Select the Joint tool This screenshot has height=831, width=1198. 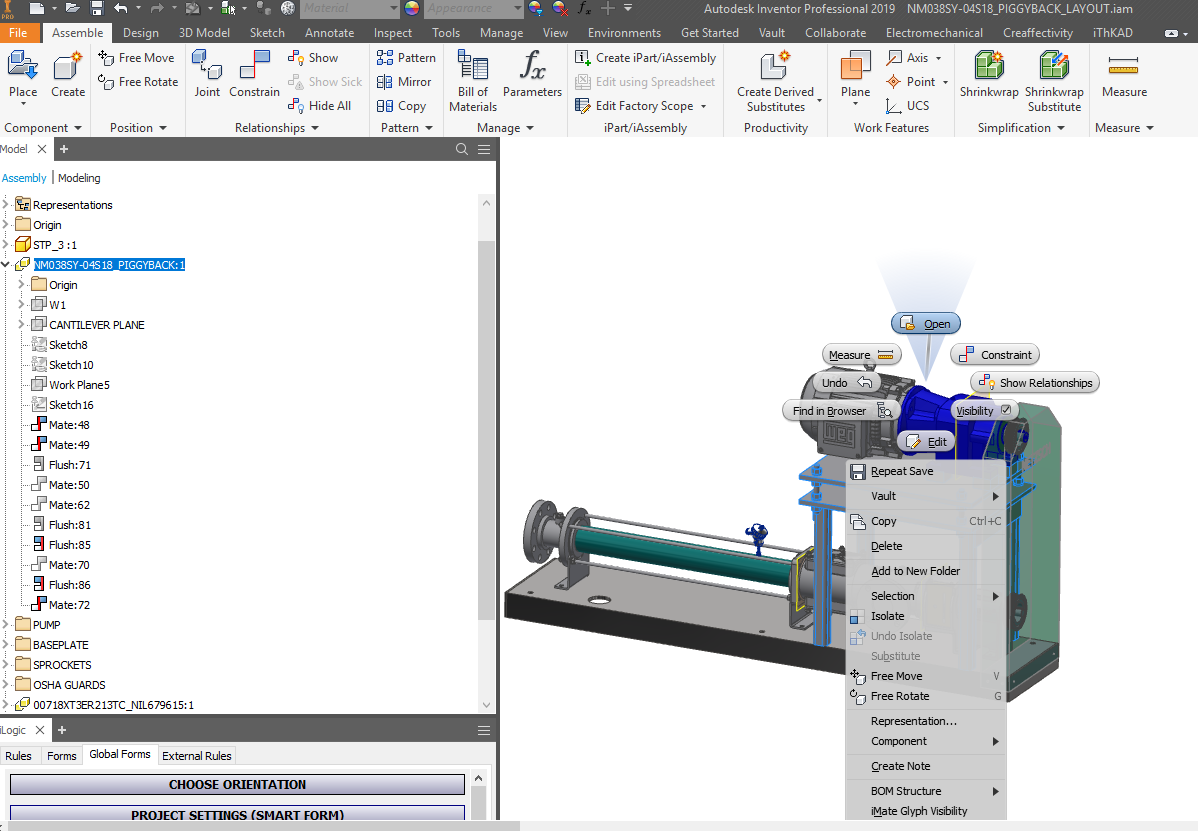207,74
